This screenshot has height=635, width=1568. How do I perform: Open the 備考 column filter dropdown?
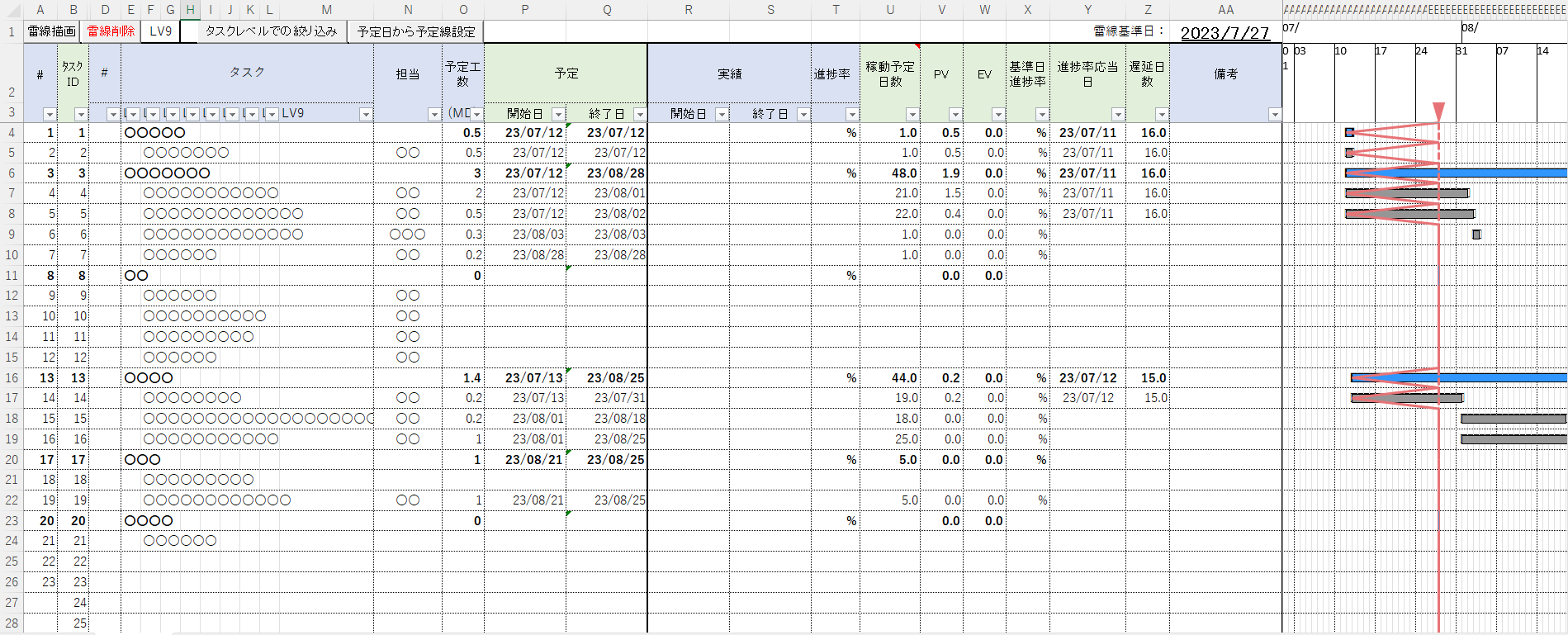point(1275,114)
